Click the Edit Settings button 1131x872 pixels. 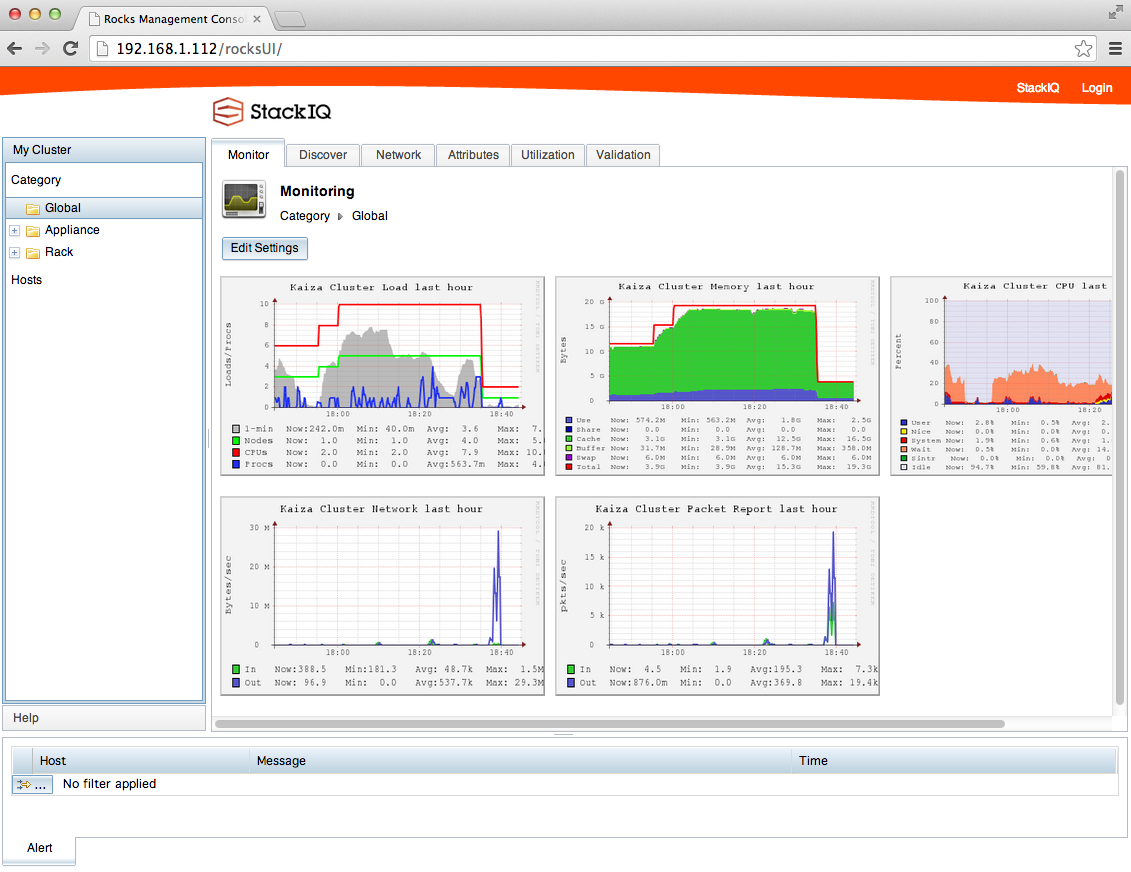click(264, 248)
